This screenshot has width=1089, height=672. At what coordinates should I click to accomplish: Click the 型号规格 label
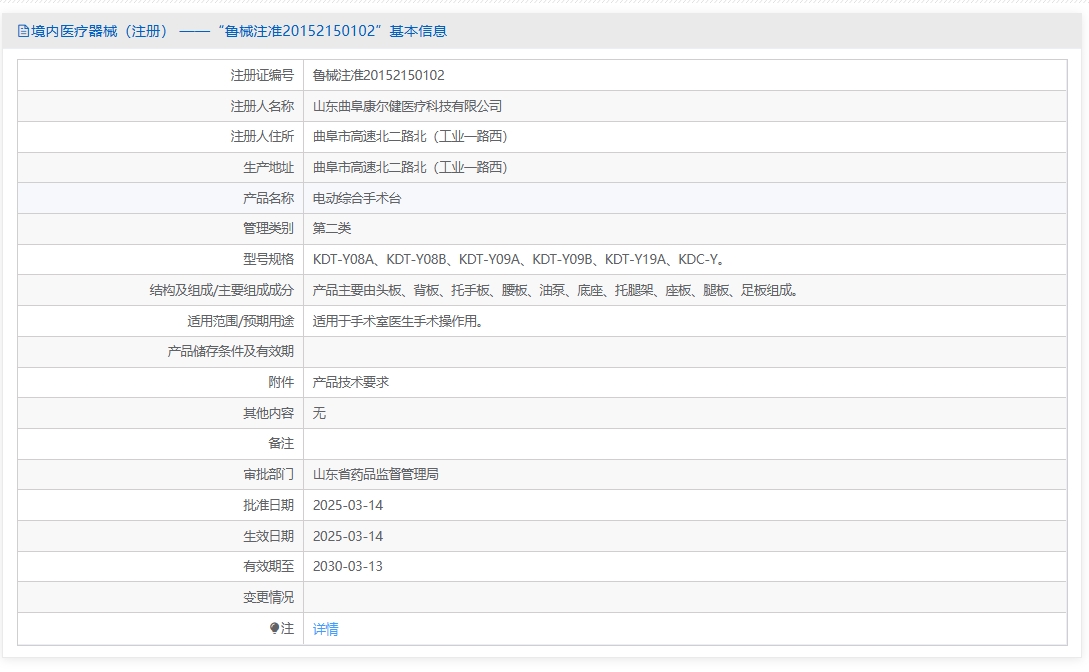[x=268, y=260]
